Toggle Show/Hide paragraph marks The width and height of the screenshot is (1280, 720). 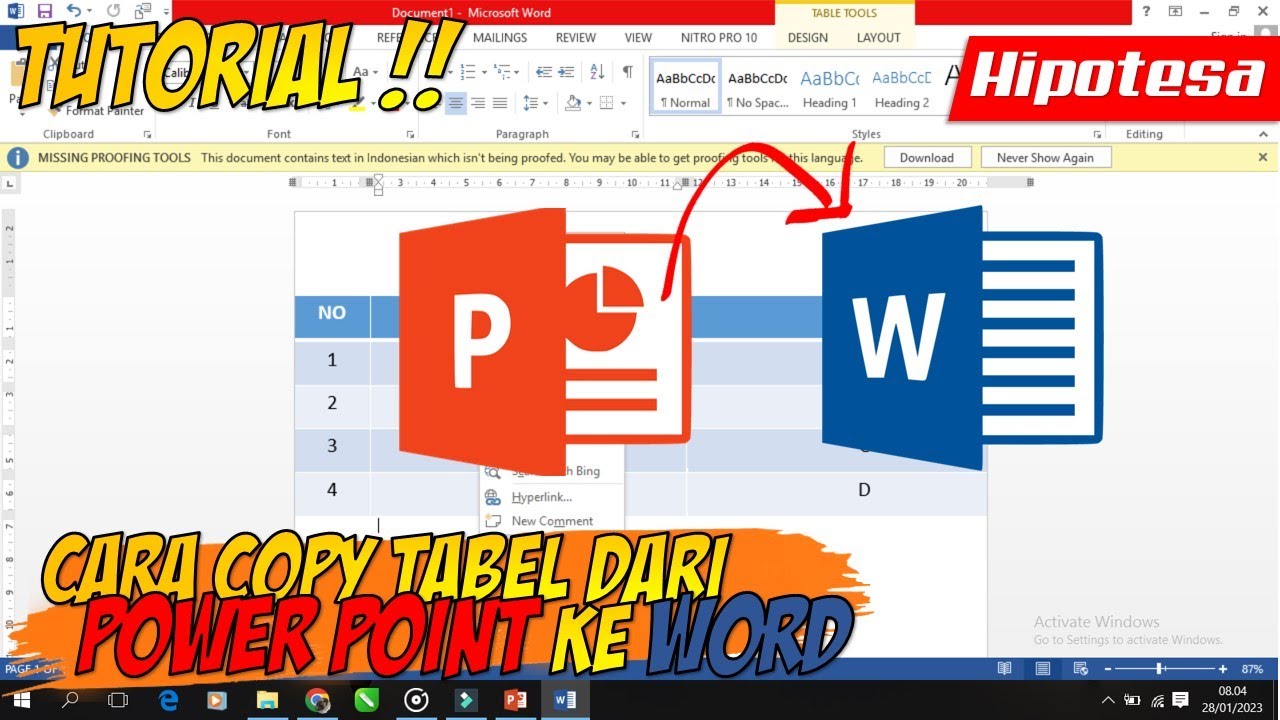[627, 72]
